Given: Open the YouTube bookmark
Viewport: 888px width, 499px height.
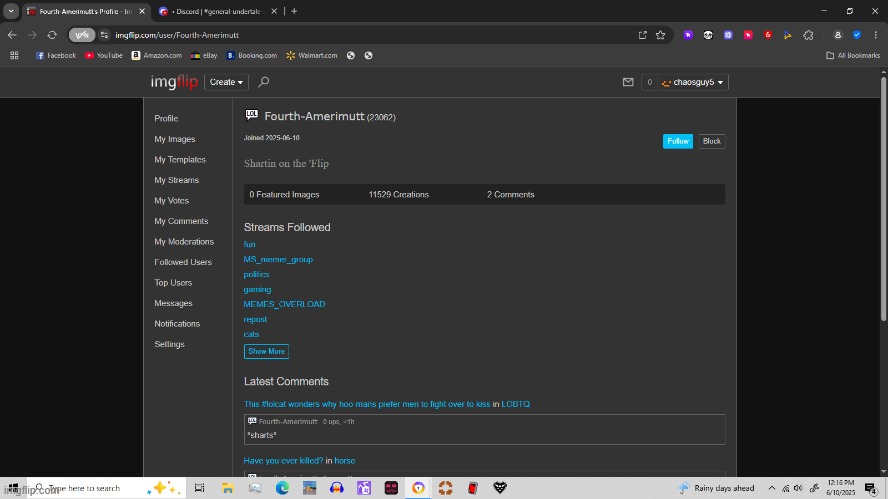Looking at the screenshot, I should tap(104, 56).
